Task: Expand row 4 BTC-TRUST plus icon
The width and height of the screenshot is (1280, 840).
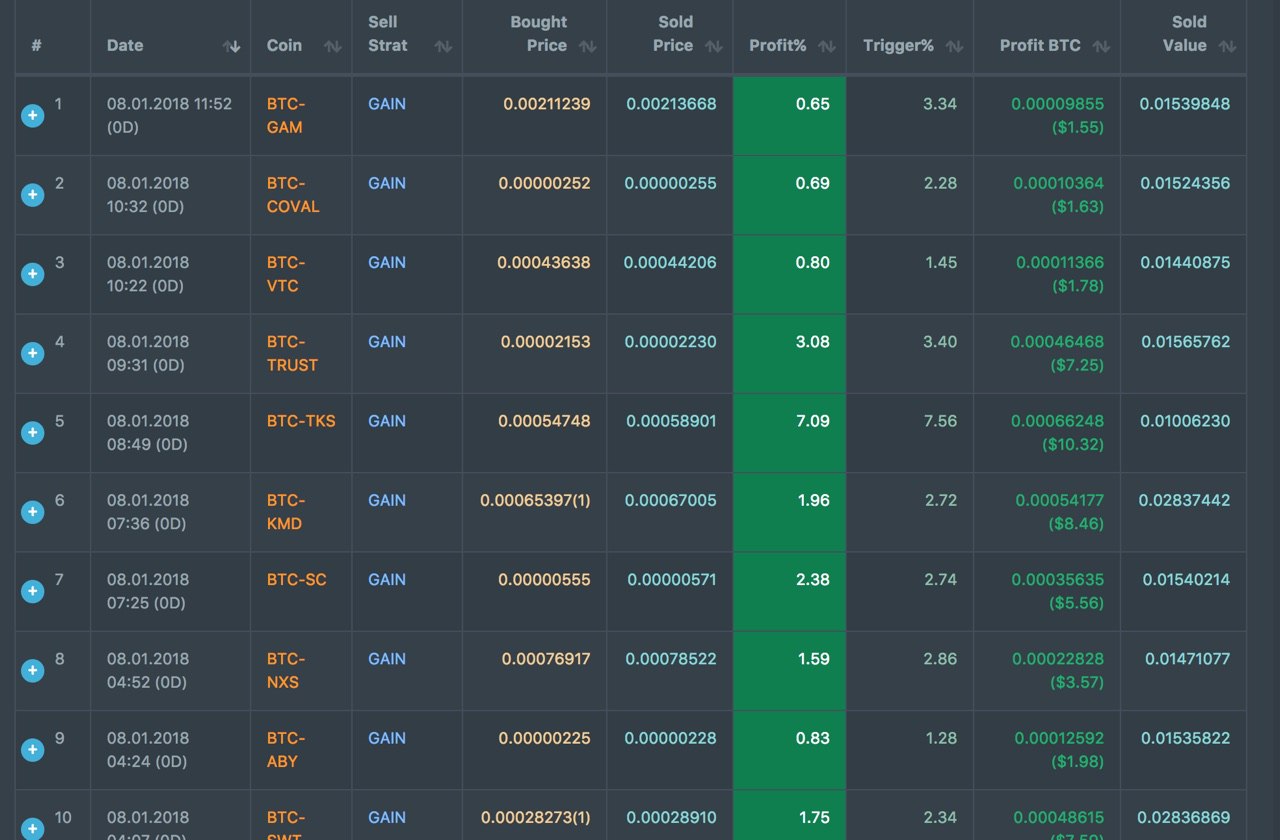Action: 33,353
